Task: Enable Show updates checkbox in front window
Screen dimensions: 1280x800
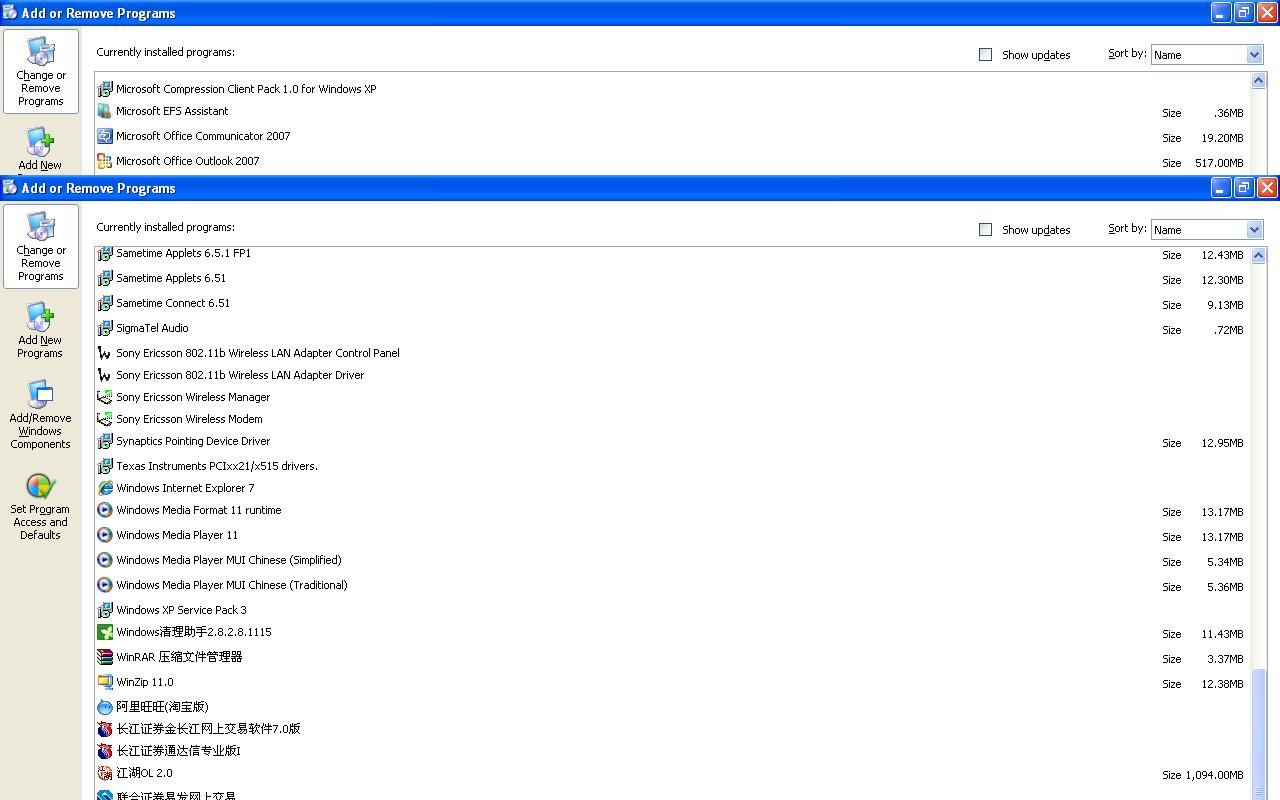Action: [x=985, y=230]
